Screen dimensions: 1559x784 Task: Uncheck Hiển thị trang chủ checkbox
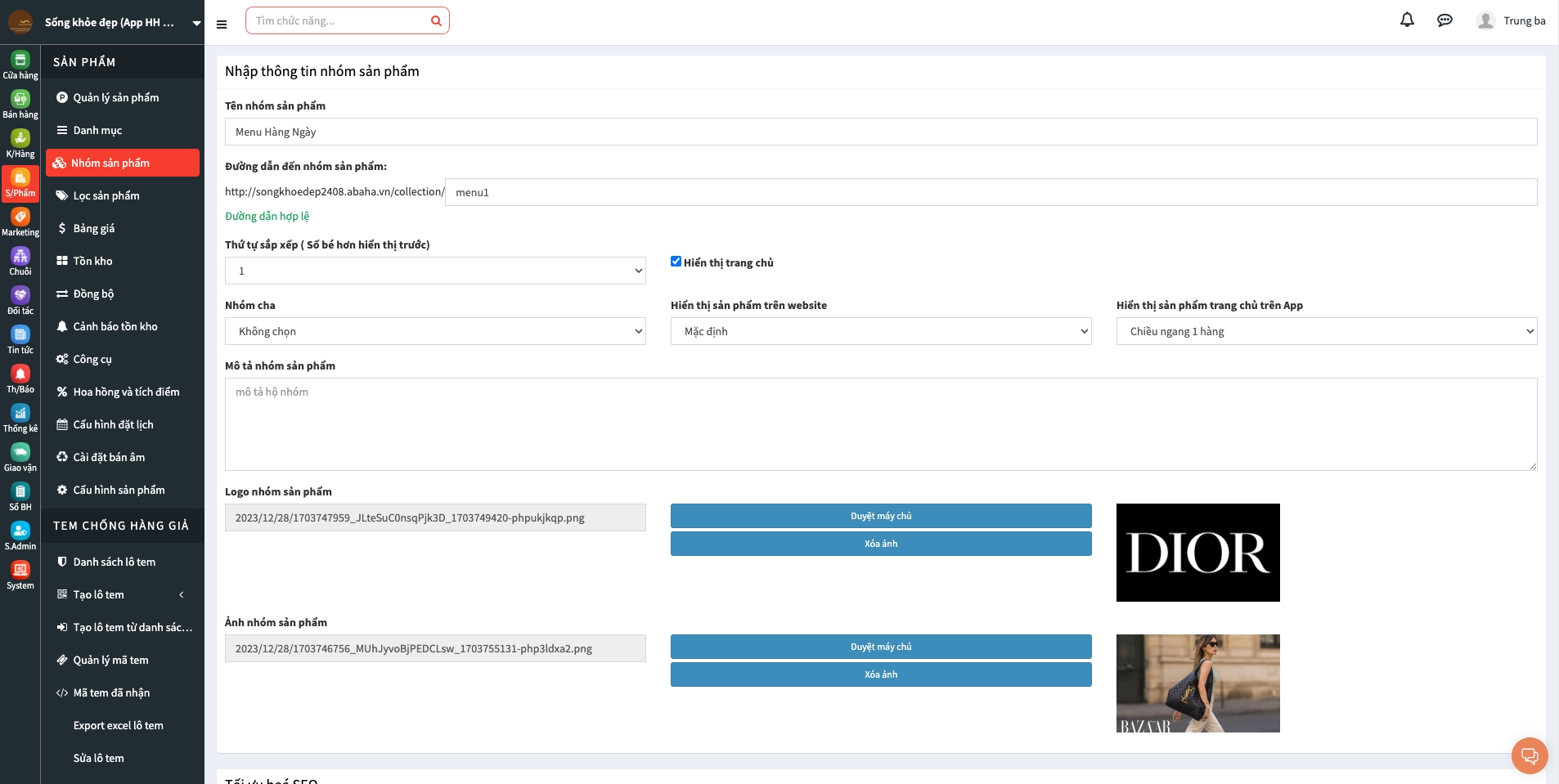(676, 262)
